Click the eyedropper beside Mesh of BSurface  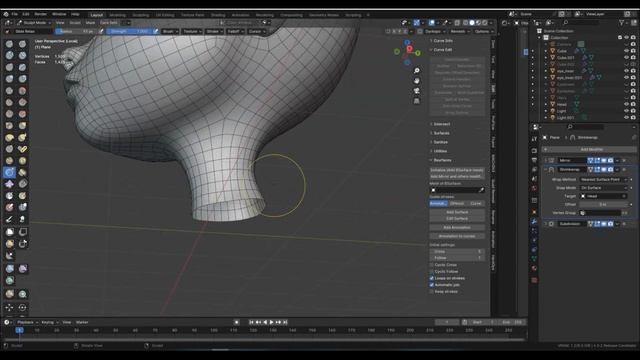coord(481,190)
